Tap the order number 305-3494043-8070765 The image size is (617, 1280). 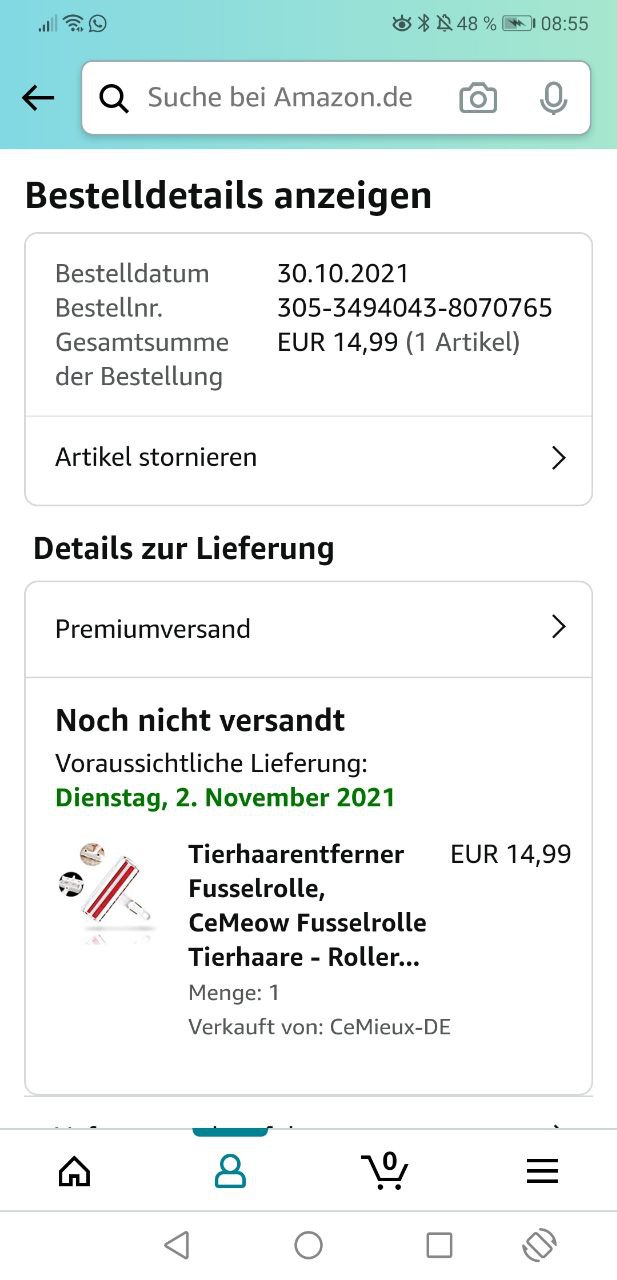pos(414,308)
